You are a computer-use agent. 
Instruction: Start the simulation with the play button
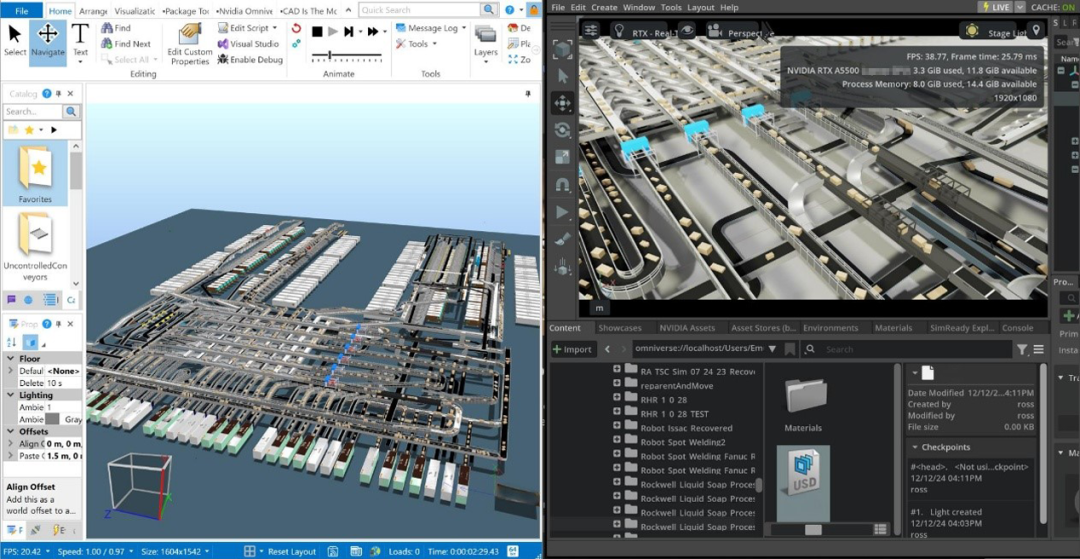point(333,32)
